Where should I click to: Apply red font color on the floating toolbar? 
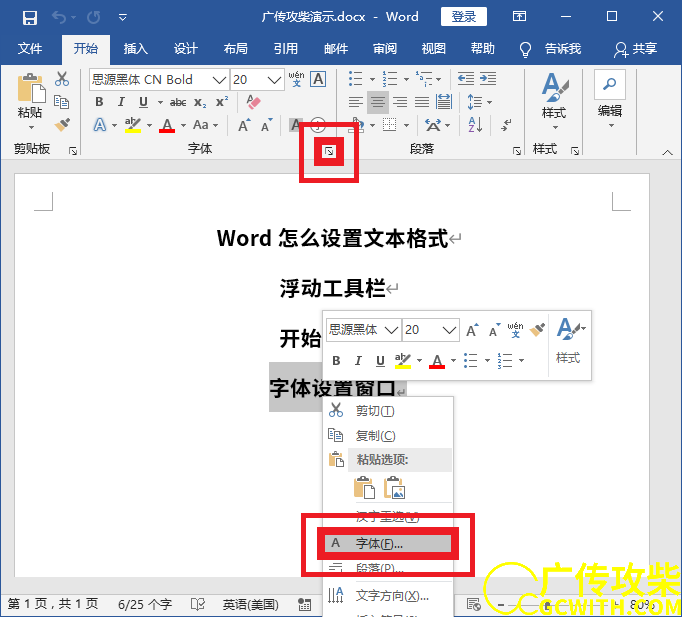pyautogui.click(x=437, y=361)
